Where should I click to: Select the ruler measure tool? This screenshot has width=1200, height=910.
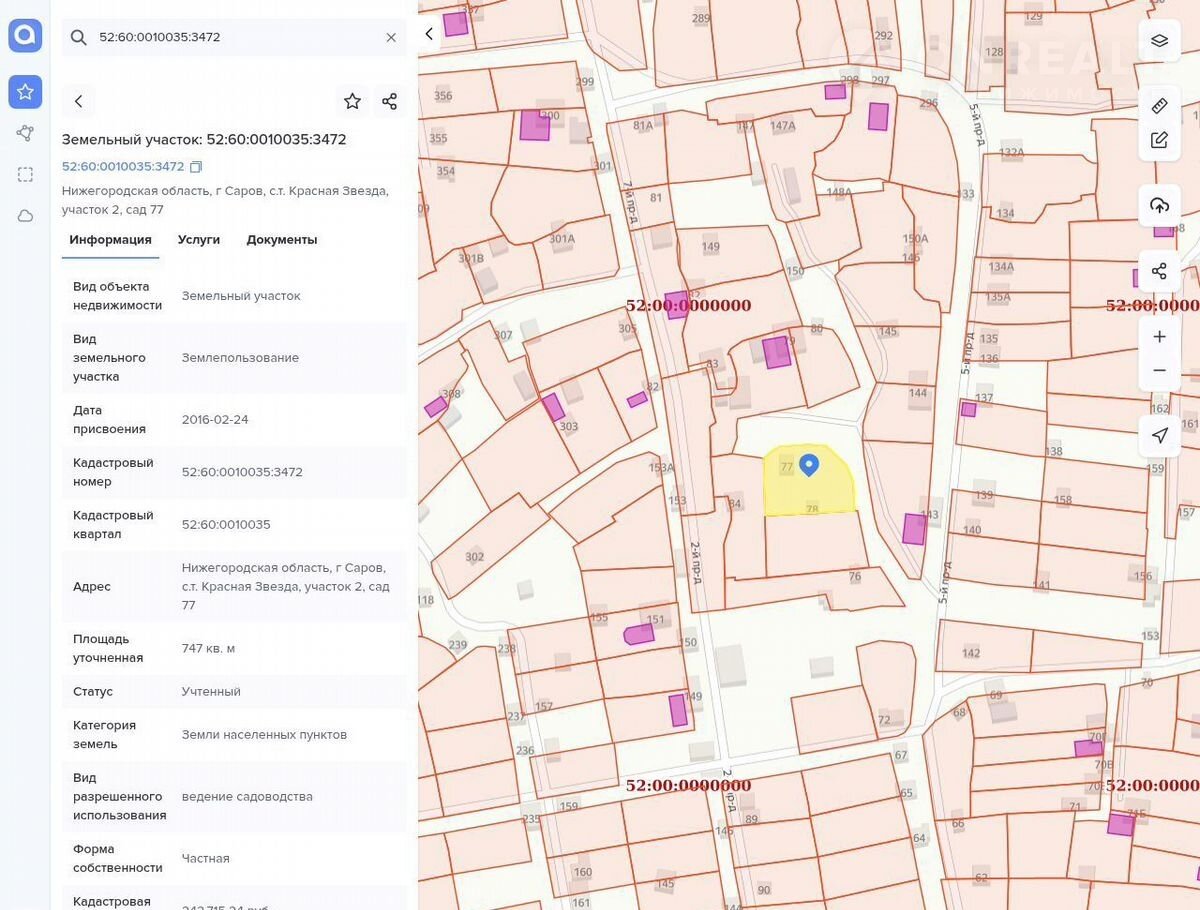1159,106
